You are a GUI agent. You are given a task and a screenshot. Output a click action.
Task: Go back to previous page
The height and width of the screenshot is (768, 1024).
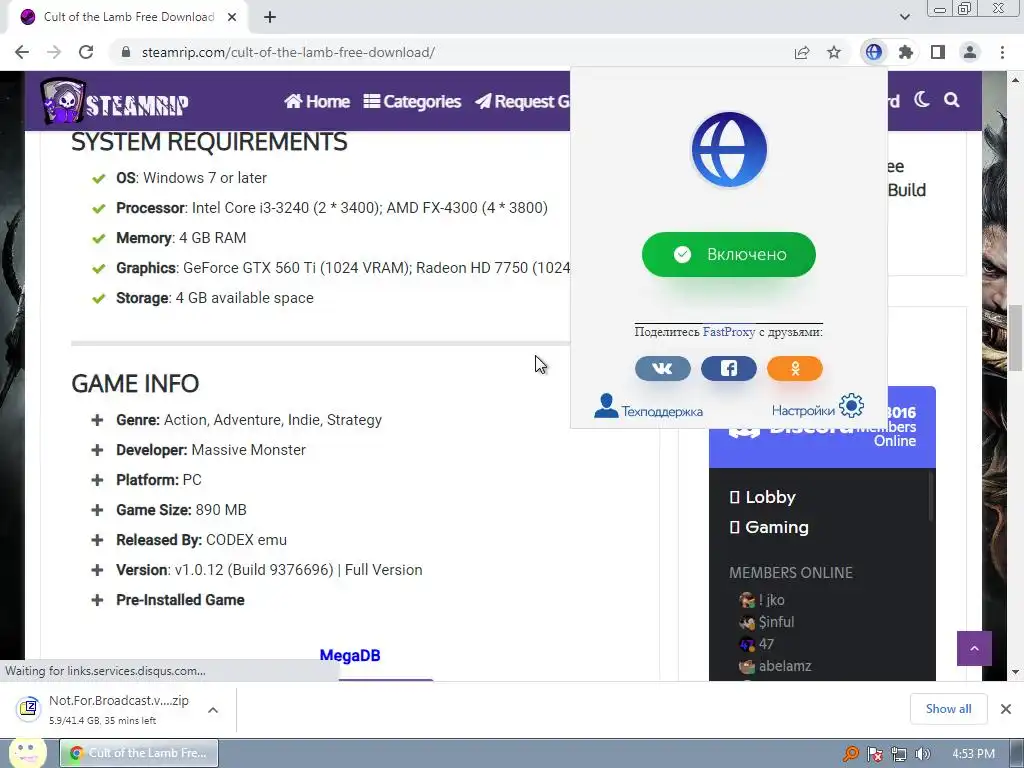[x=22, y=52]
